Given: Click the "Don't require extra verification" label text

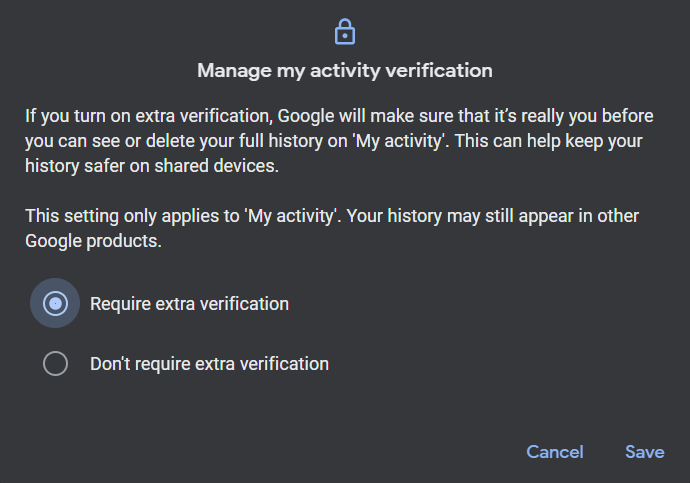Looking at the screenshot, I should (209, 364).
